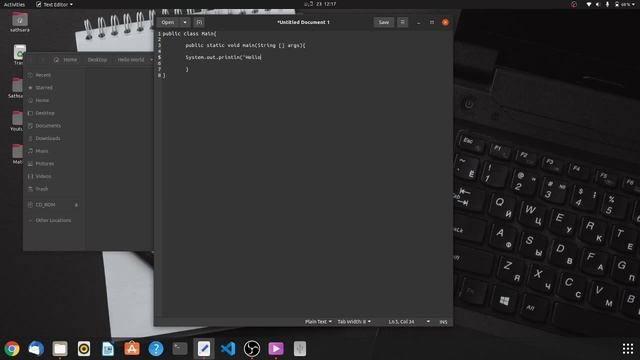The width and height of the screenshot is (640, 360).
Task: Click the volume icon in the top bar
Action: (598, 4)
